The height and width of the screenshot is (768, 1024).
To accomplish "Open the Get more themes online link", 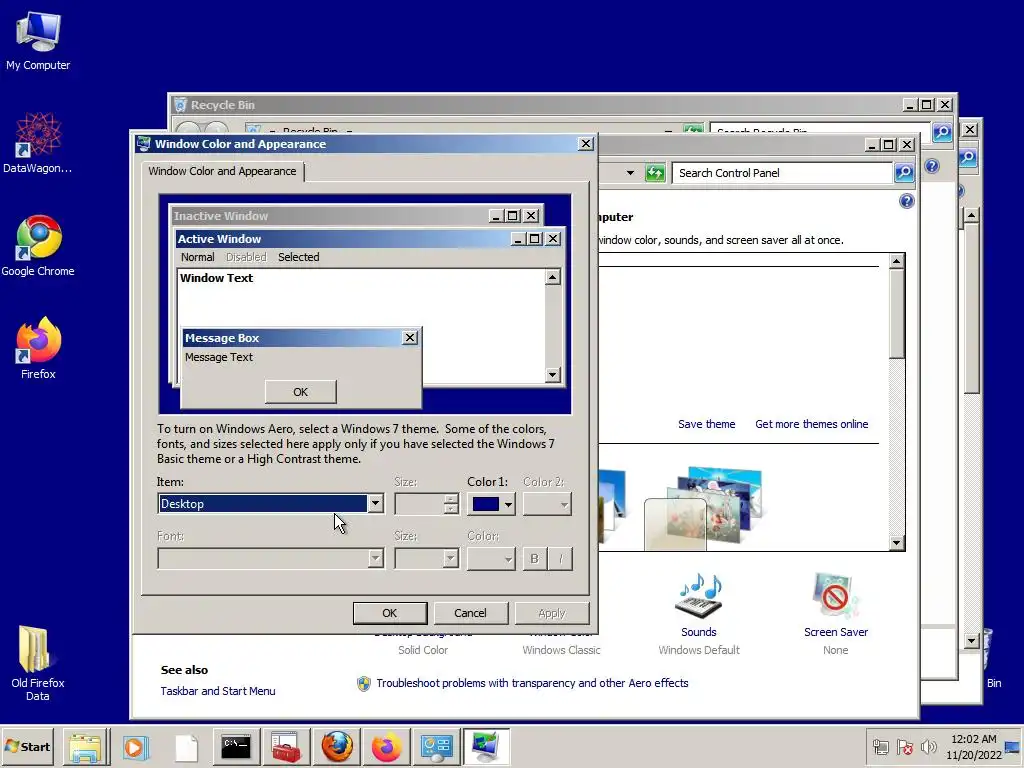I will (x=812, y=424).
